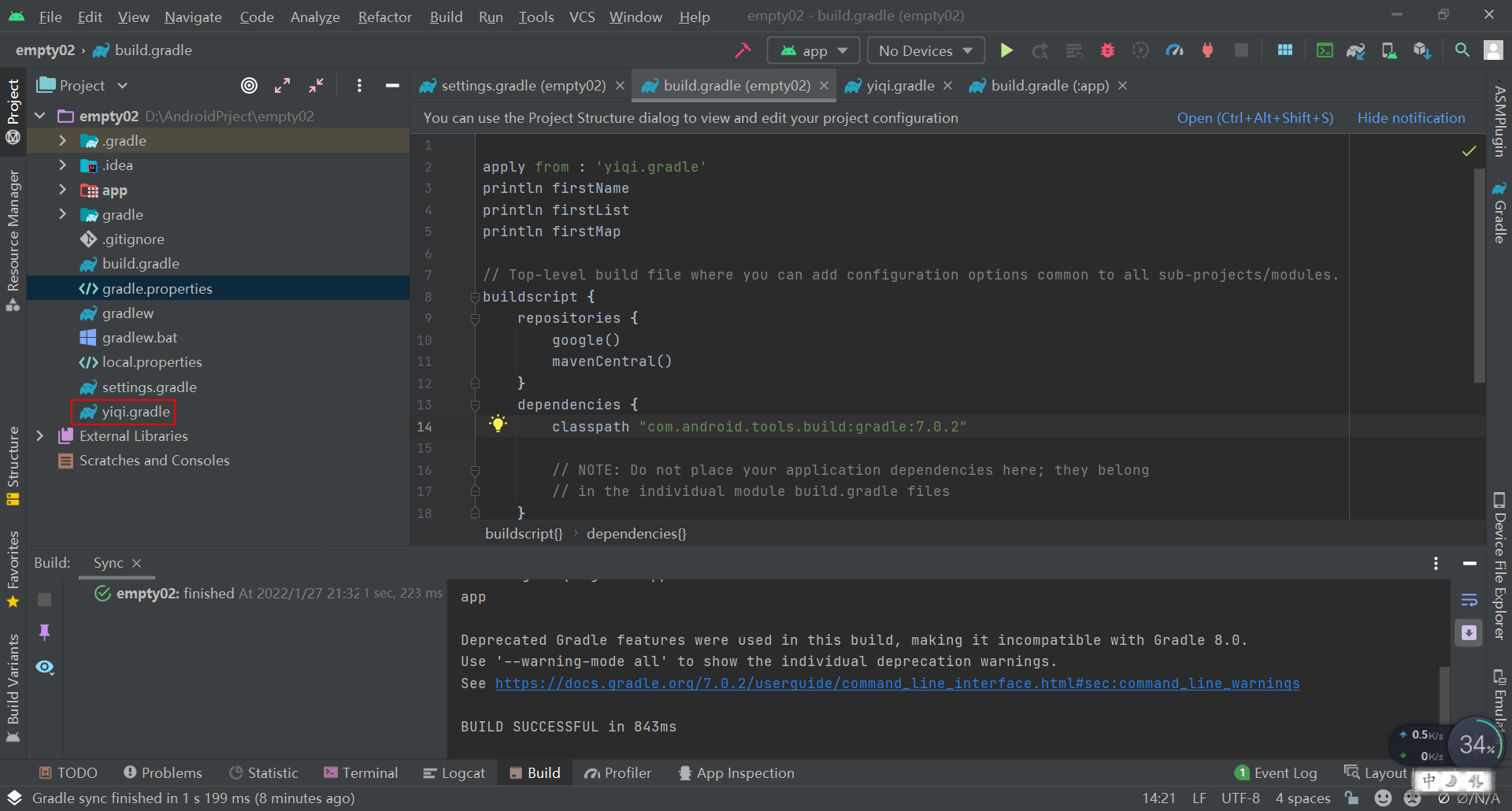Click the Make Project hammer icon

point(743,50)
